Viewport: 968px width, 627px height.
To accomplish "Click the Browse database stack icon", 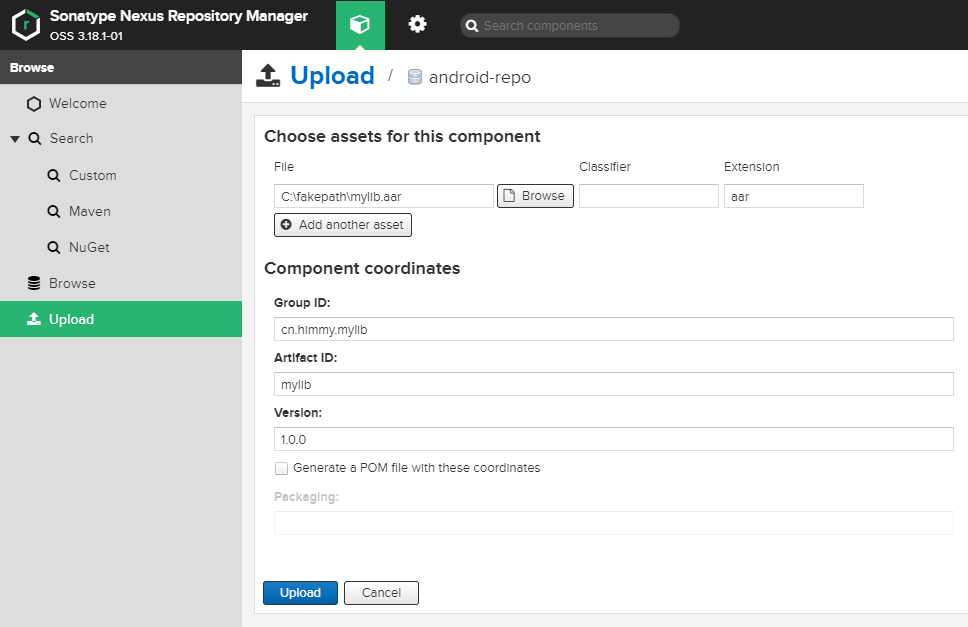I will pyautogui.click(x=34, y=283).
